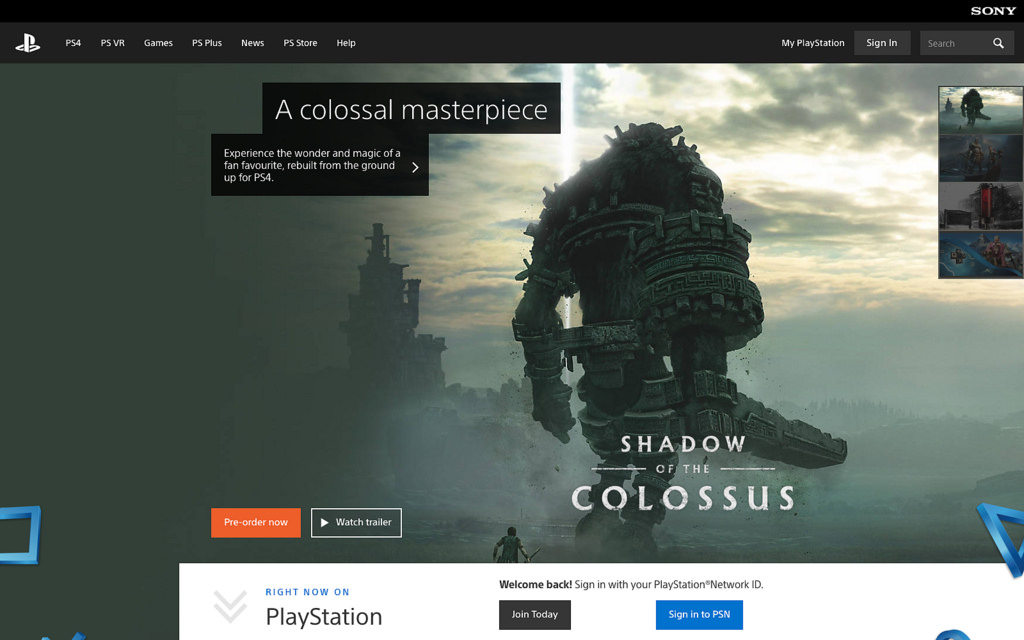The image size is (1024, 640).
Task: Click the Shadow of the Colossus title logo
Action: 683,473
